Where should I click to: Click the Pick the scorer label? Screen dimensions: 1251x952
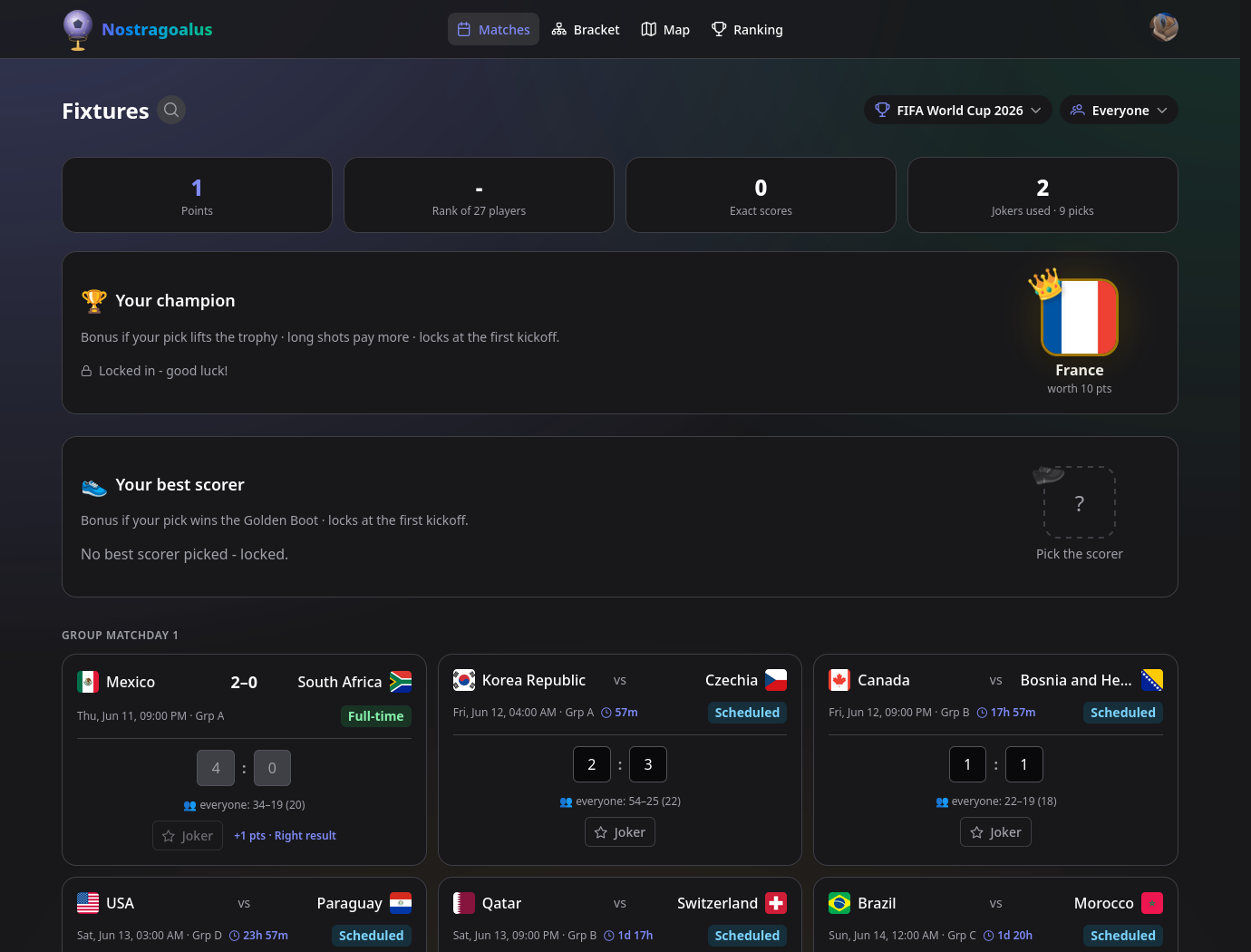(1079, 554)
